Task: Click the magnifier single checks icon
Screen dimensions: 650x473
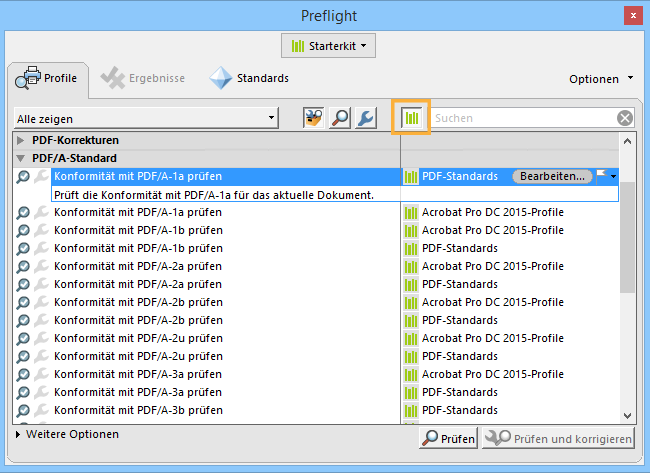Action: point(341,118)
